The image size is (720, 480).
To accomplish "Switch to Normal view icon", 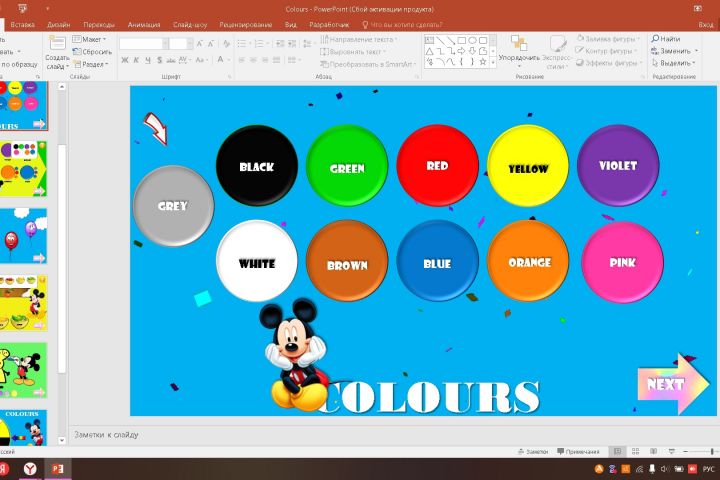I will coord(617,452).
